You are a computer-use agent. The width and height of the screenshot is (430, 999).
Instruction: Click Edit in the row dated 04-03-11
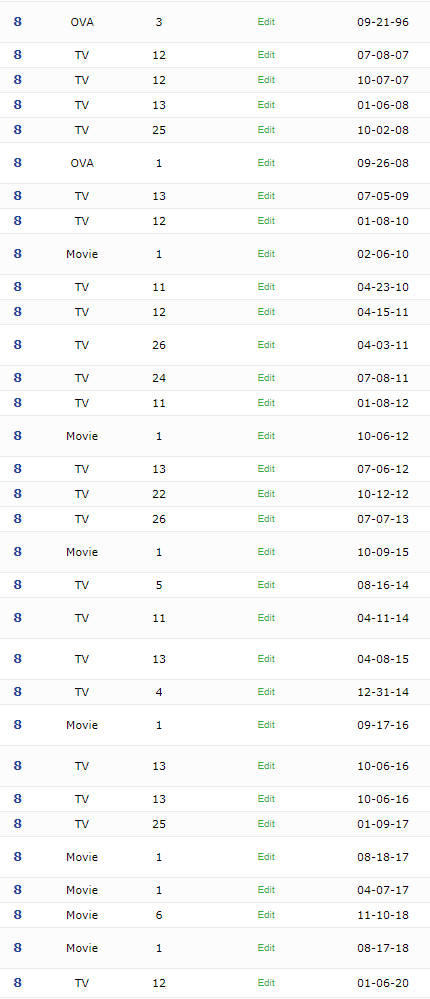click(266, 345)
